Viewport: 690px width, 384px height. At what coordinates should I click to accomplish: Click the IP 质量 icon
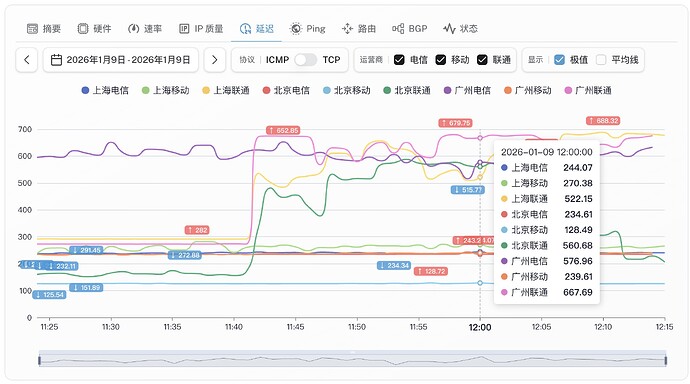(x=184, y=29)
